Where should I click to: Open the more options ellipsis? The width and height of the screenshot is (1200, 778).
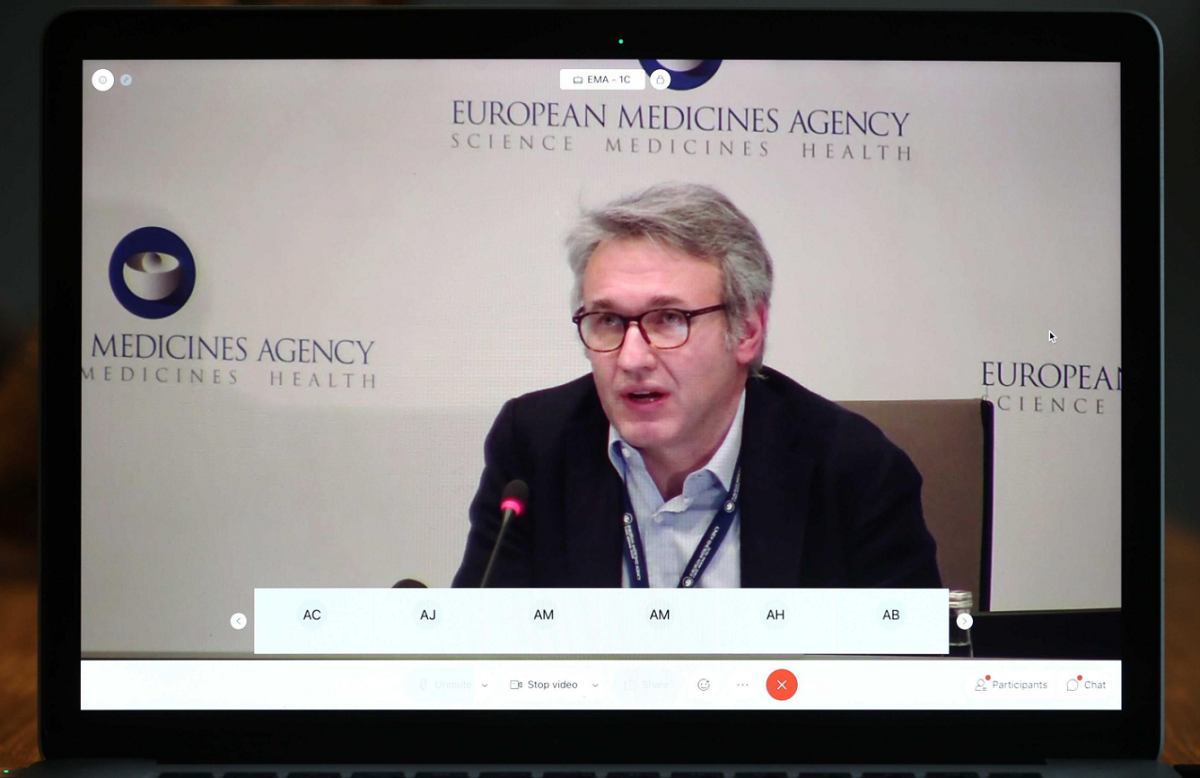pos(742,685)
